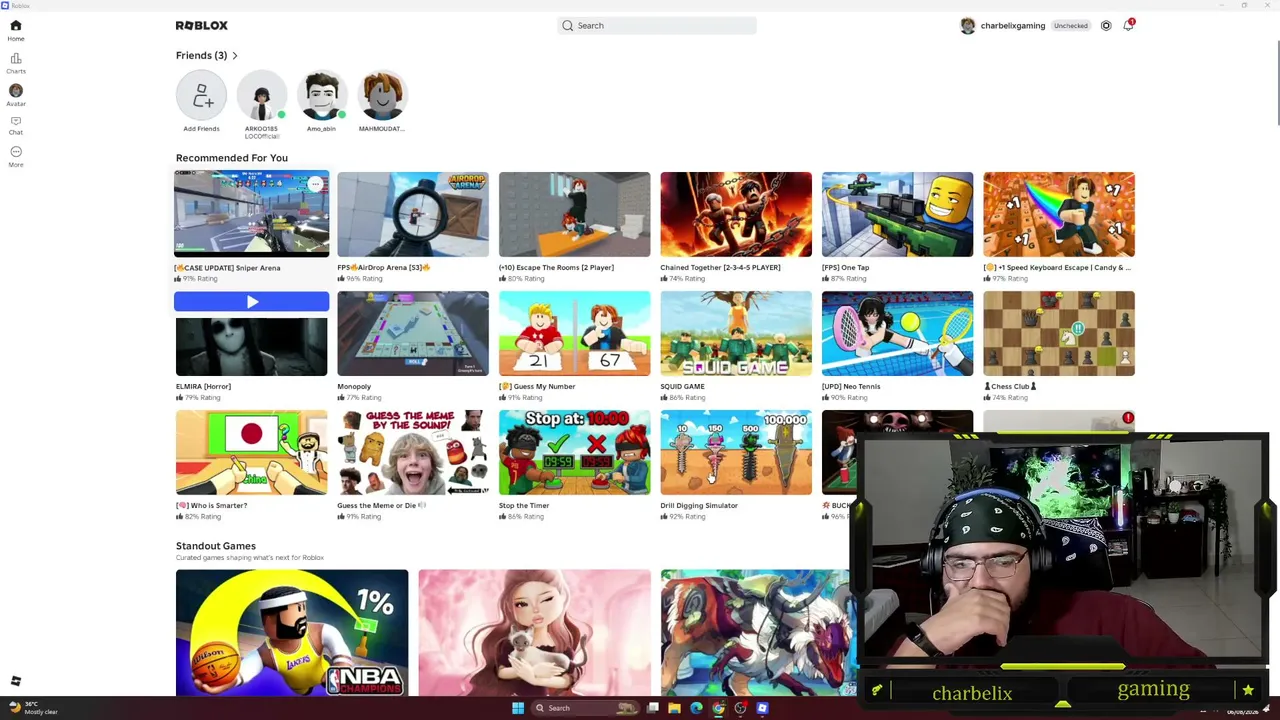Open +1 Speed Keyboard Escape game
Screen dimensions: 1280x720
tap(1059, 214)
